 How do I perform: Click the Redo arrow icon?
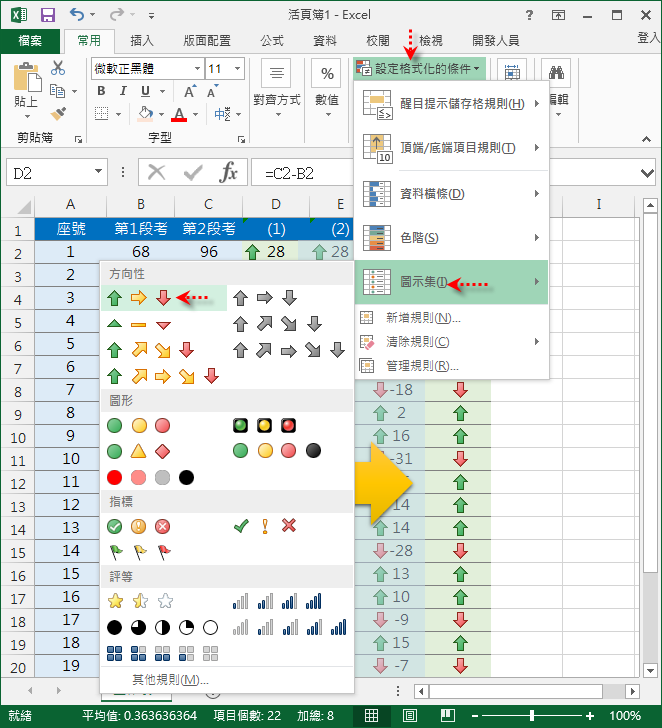pos(116,15)
